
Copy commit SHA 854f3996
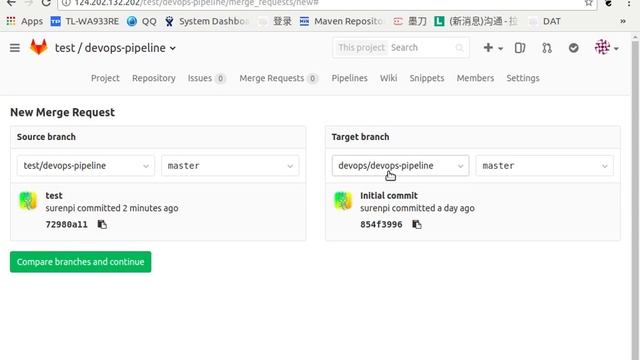tap(417, 224)
